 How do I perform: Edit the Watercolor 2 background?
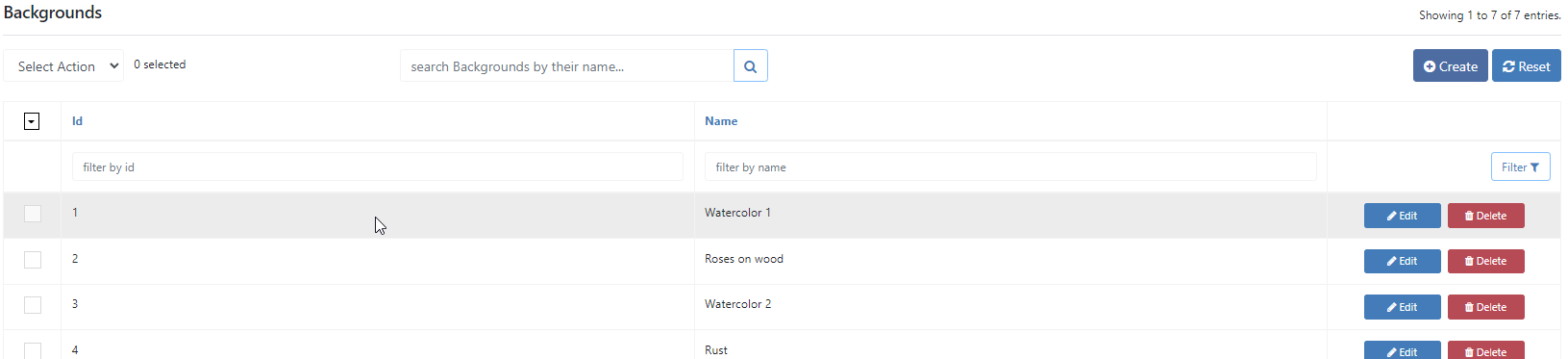(x=1402, y=307)
